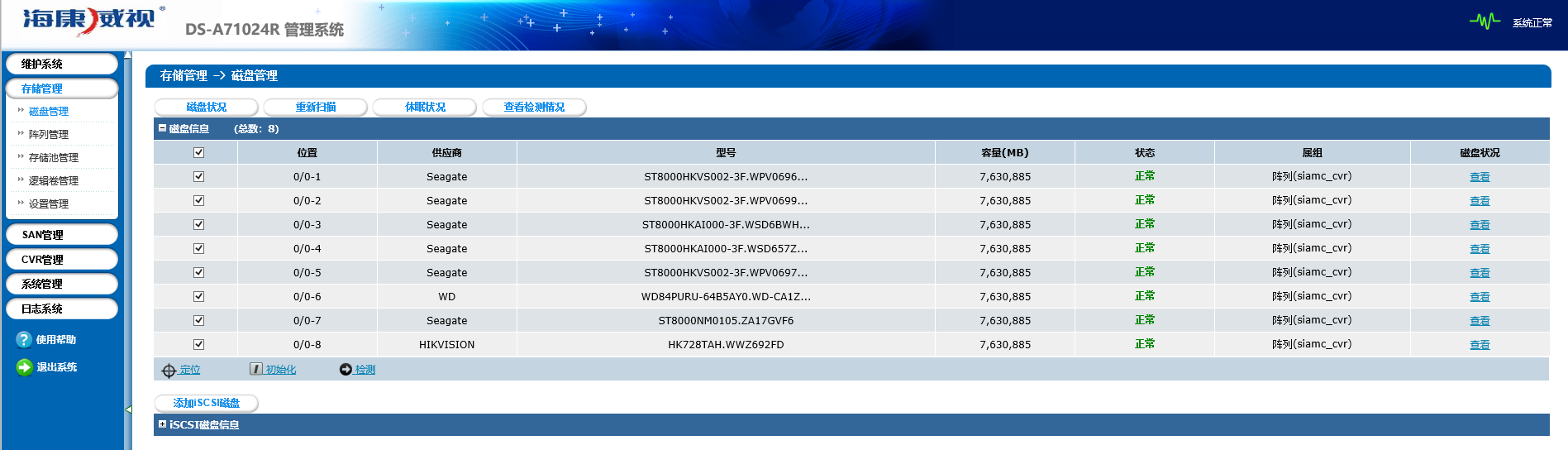This screenshot has height=450, width=1568.
Task: Click the green exit system arrow icon
Action: tap(24, 367)
